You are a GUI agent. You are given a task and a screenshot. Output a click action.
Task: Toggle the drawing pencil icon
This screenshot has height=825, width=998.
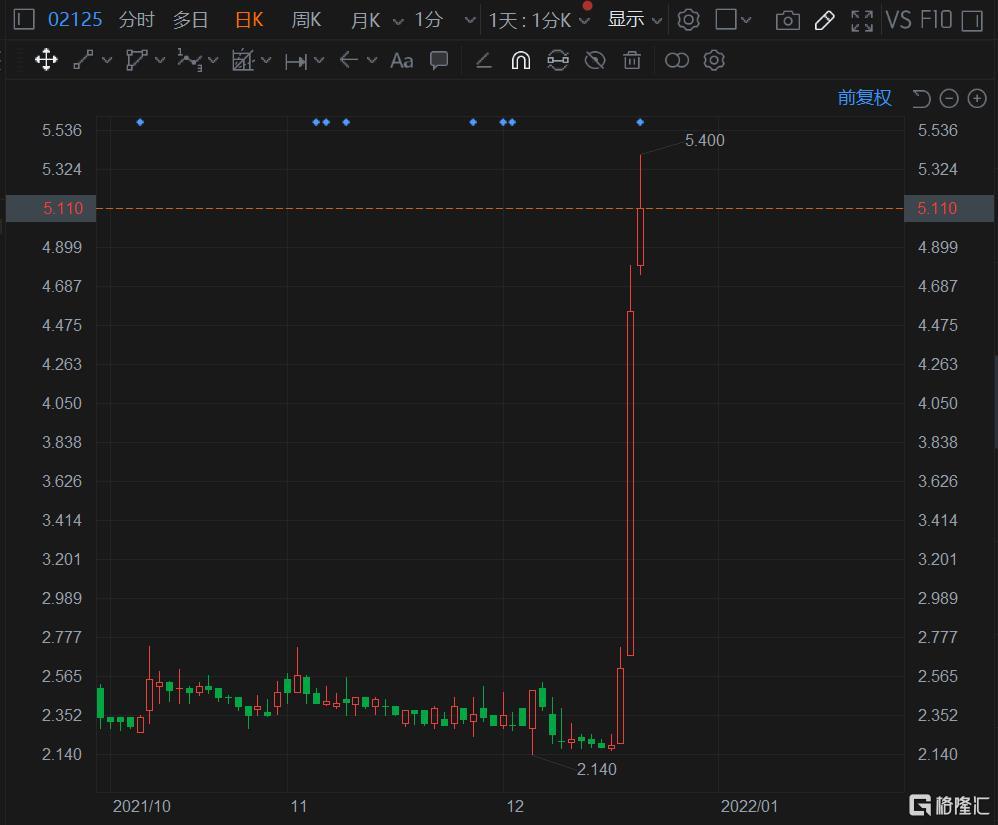824,20
